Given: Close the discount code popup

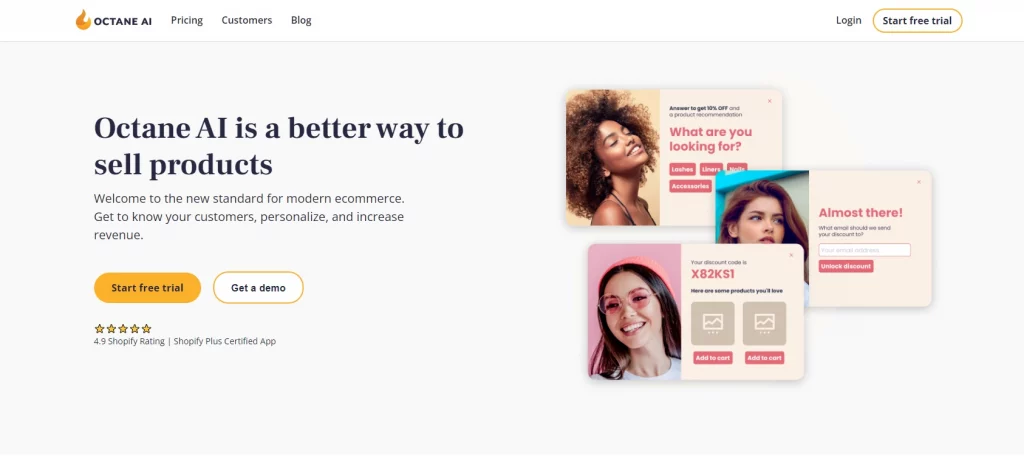Looking at the screenshot, I should 791,255.
